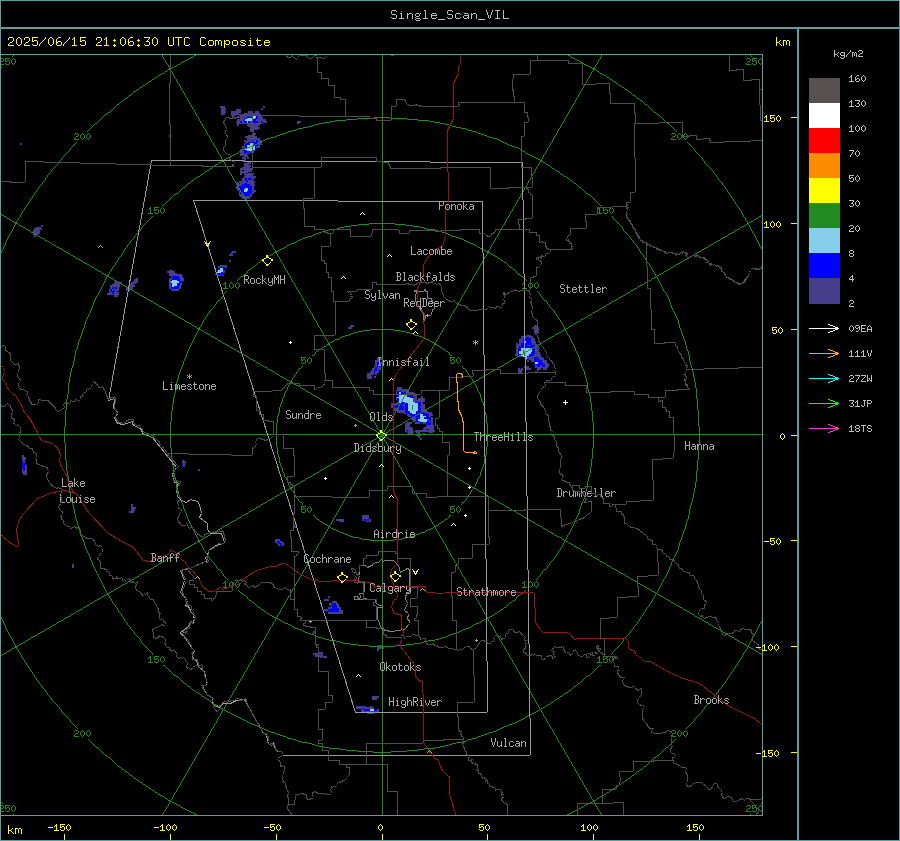Click the 18TS legend label
Screen dimensions: 900x841
tap(860, 428)
